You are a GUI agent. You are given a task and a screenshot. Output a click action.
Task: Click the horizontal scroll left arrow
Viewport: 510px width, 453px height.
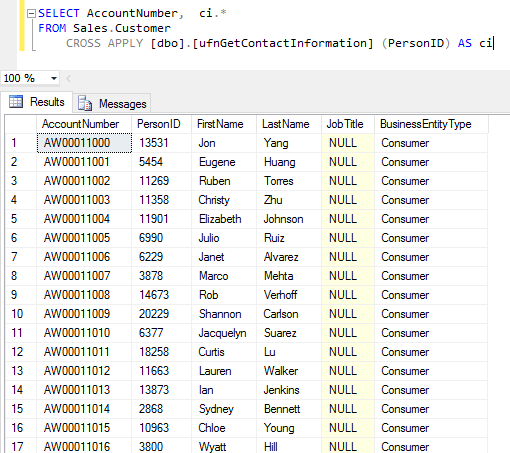(69, 79)
